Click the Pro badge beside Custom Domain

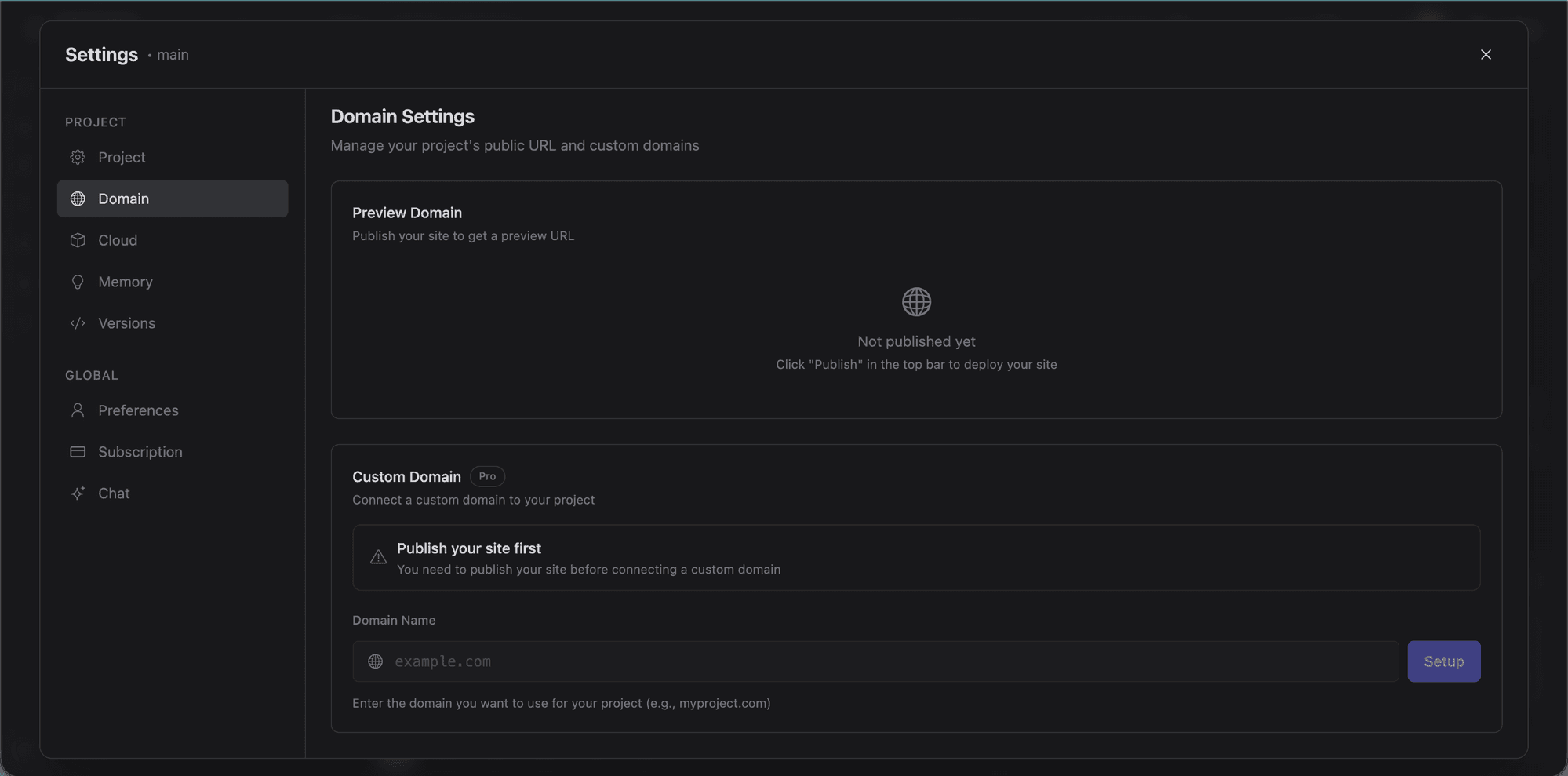click(x=486, y=476)
